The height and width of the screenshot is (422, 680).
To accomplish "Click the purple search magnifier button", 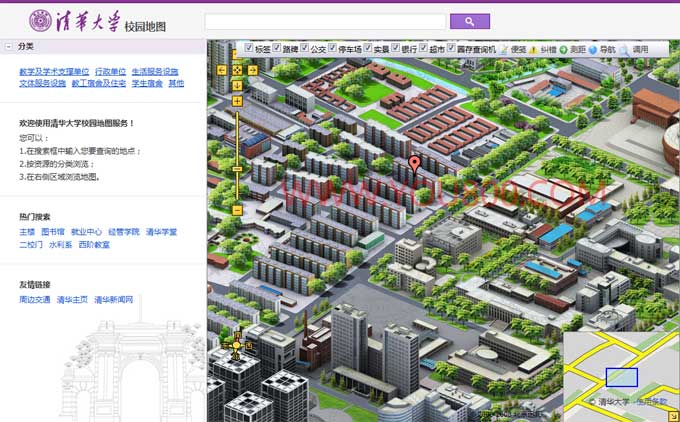I will [x=469, y=21].
